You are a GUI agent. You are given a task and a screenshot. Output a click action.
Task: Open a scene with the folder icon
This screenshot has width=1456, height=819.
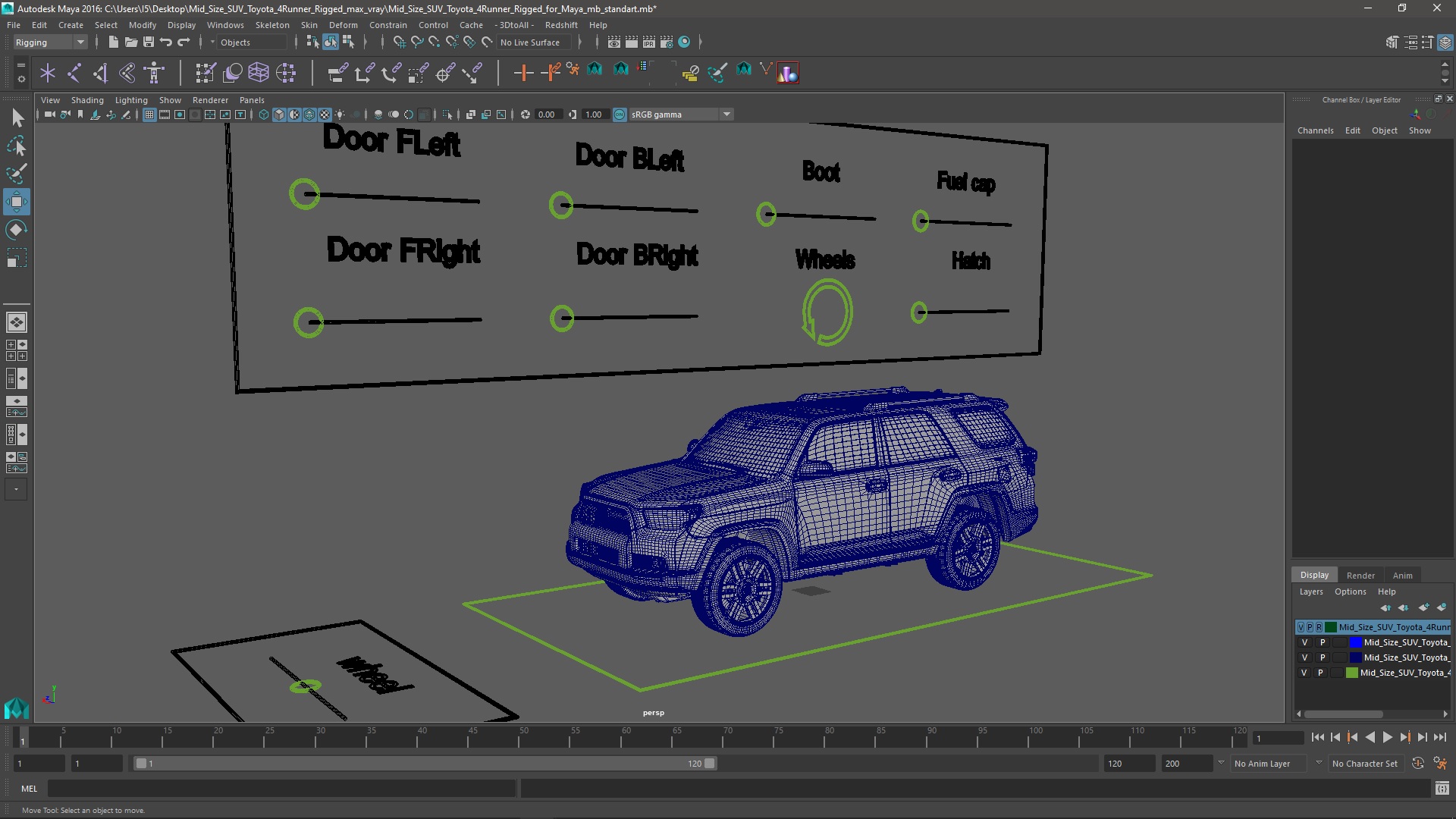(130, 42)
